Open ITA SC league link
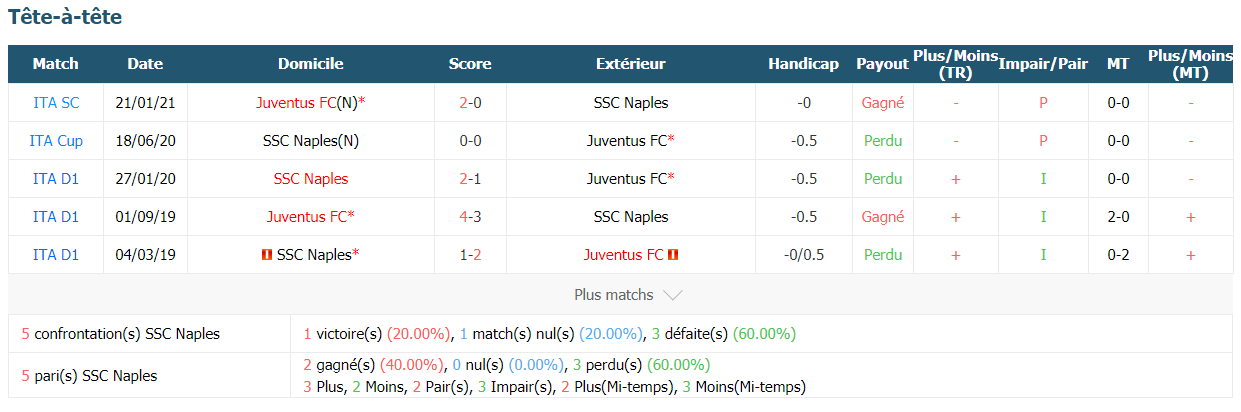Image resolution: width=1241 pixels, height=412 pixels. (x=56, y=102)
